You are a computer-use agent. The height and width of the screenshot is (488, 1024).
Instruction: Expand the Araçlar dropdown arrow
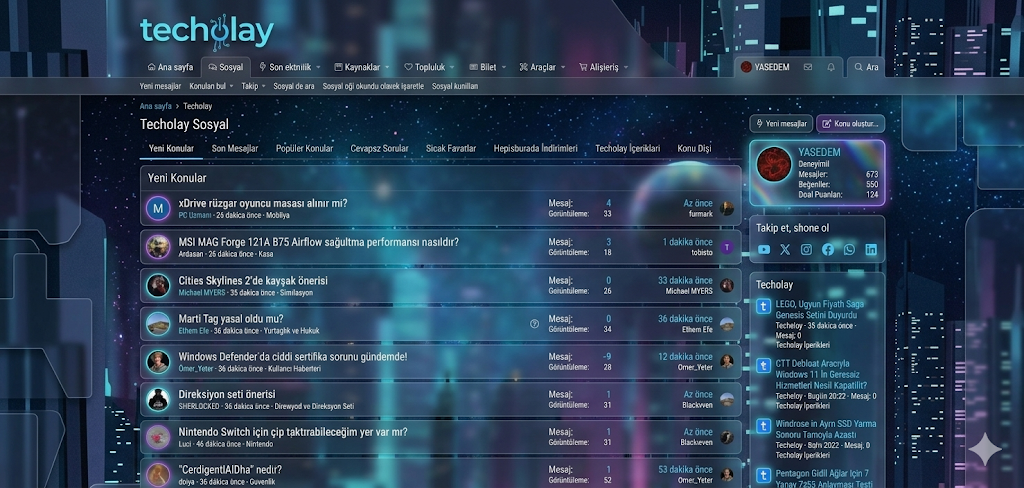(x=563, y=67)
